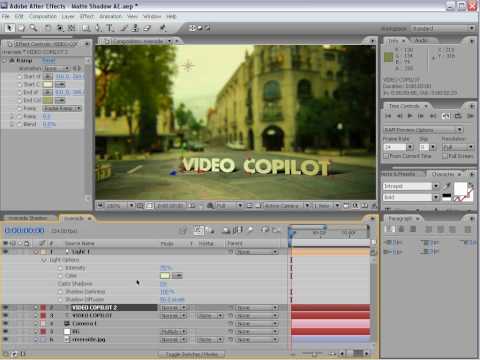Screen dimensions: 480x360
Task: Toggle visibility of the Light 1 layer
Action: click(6, 252)
